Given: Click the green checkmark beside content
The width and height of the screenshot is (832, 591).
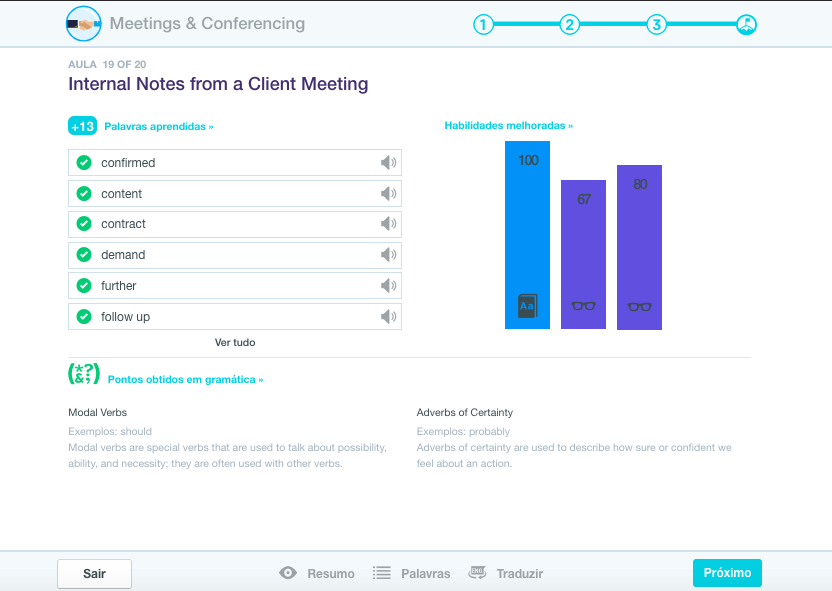Looking at the screenshot, I should tap(84, 193).
